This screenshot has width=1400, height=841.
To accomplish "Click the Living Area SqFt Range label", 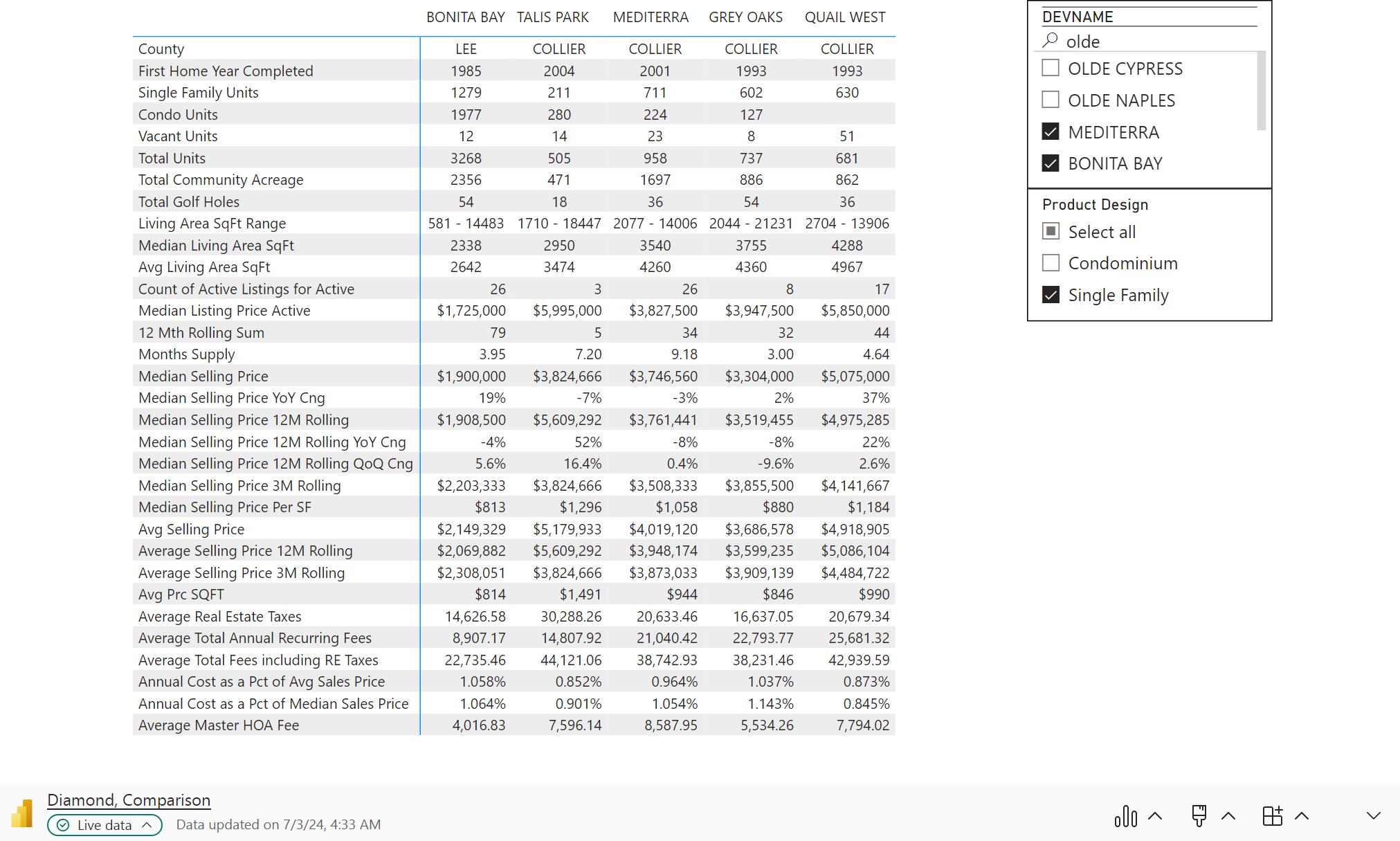I will tap(212, 224).
